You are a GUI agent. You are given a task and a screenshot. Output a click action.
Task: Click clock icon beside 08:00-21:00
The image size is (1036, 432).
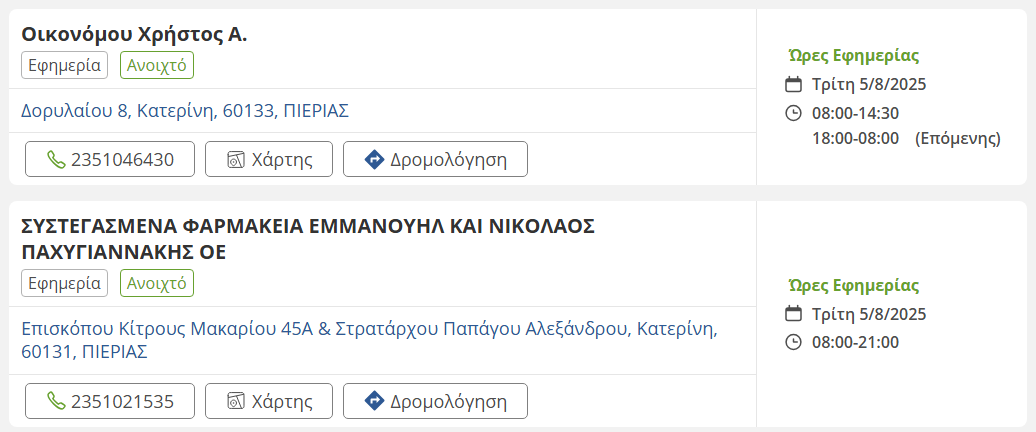[x=794, y=342]
